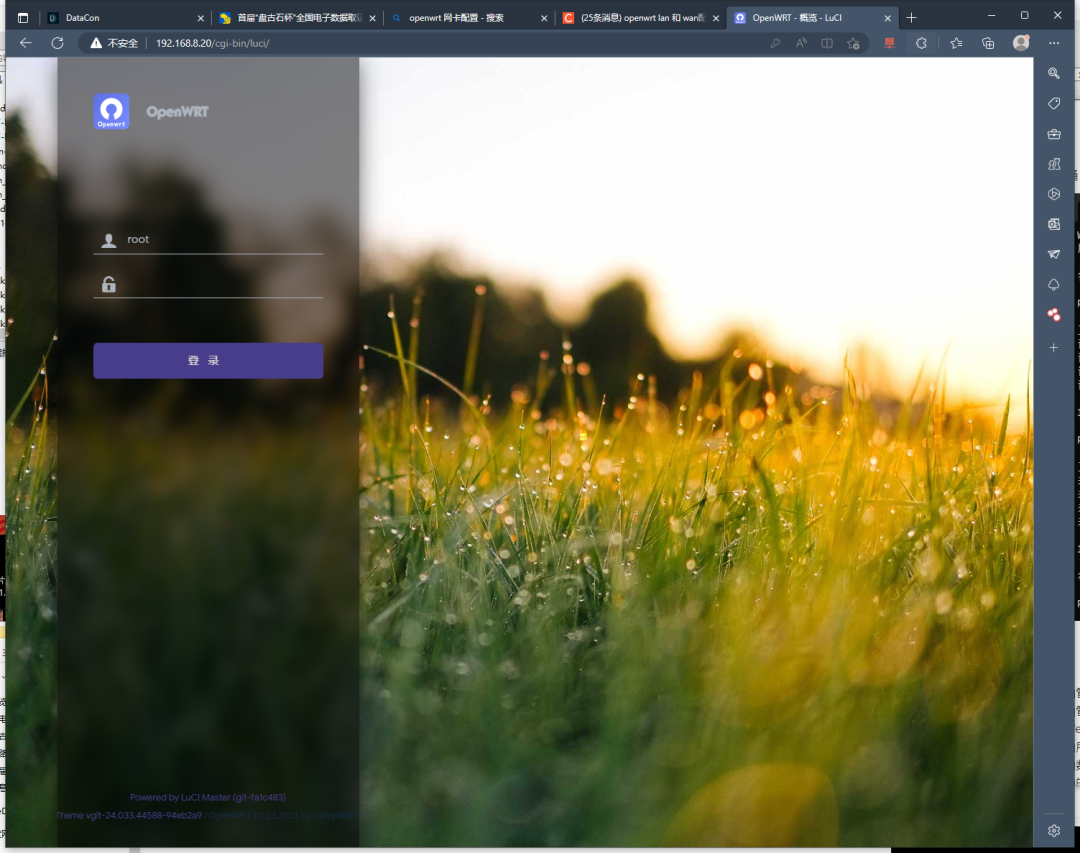Screen dimensions: 1080x853
Task: Click the Read aloud icon
Action: (x=801, y=43)
